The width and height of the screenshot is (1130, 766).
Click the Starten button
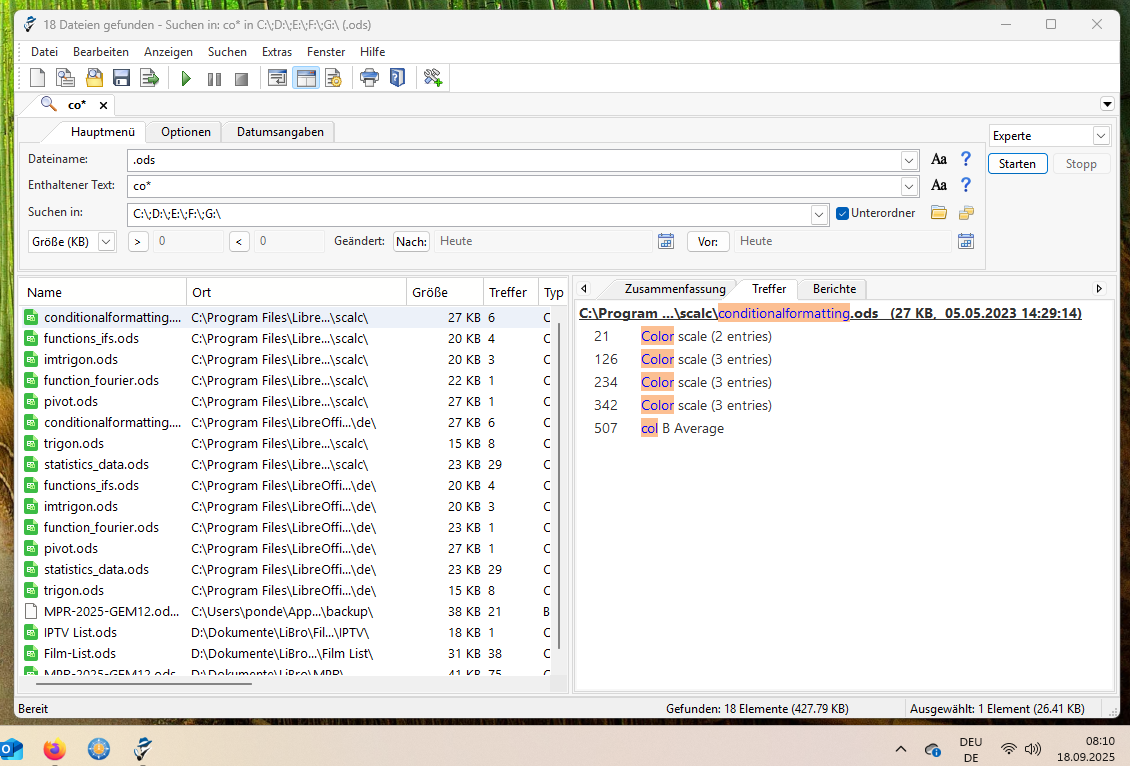tap(1017, 164)
